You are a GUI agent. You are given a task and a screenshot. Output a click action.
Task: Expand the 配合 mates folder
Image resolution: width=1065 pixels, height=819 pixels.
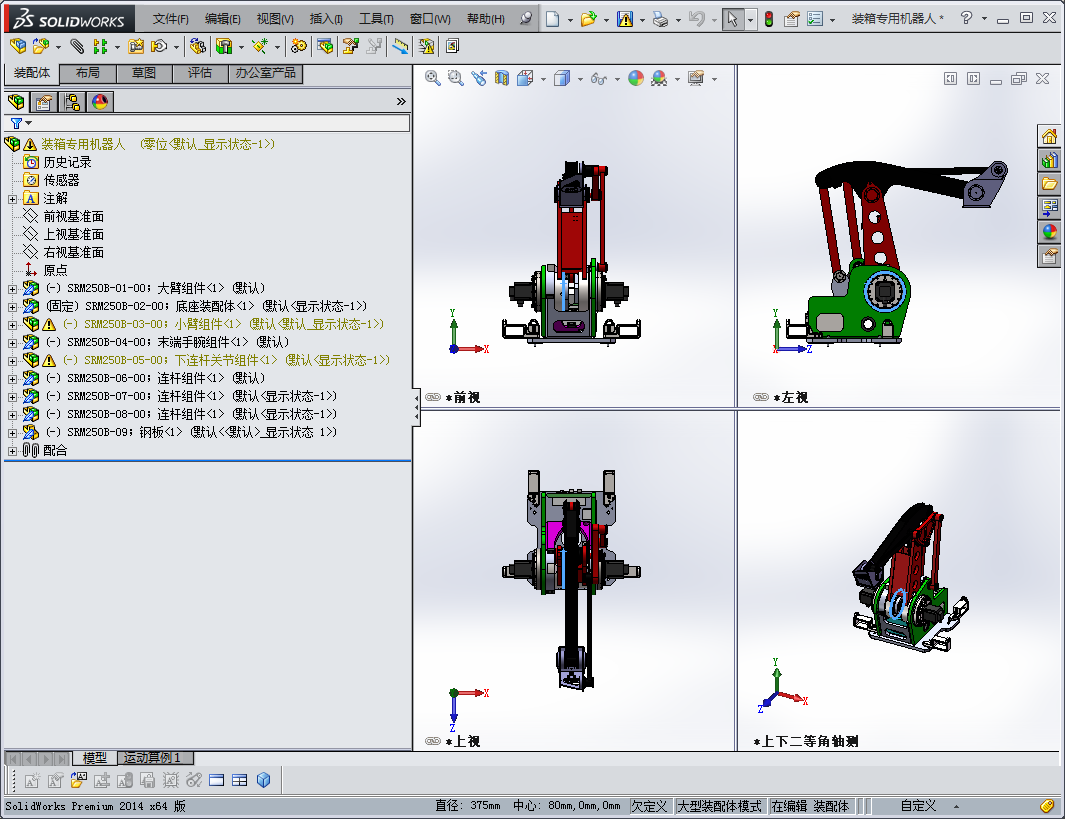(x=12, y=451)
